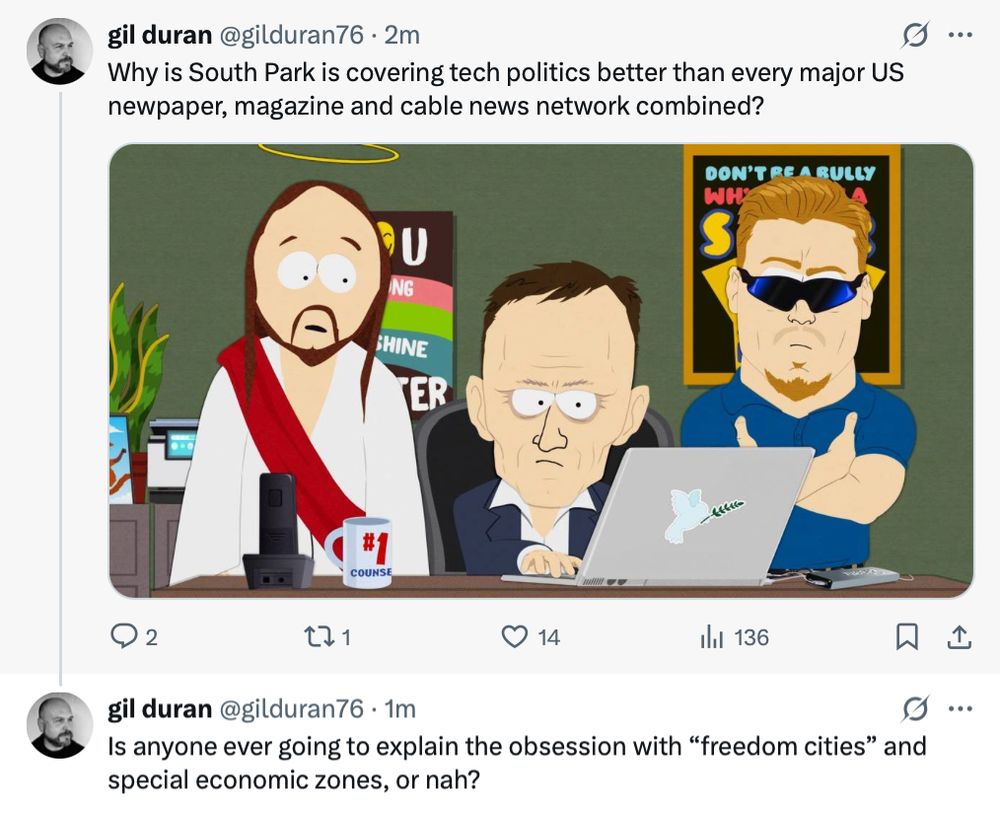Open Grok icon on second tweet

915,709
